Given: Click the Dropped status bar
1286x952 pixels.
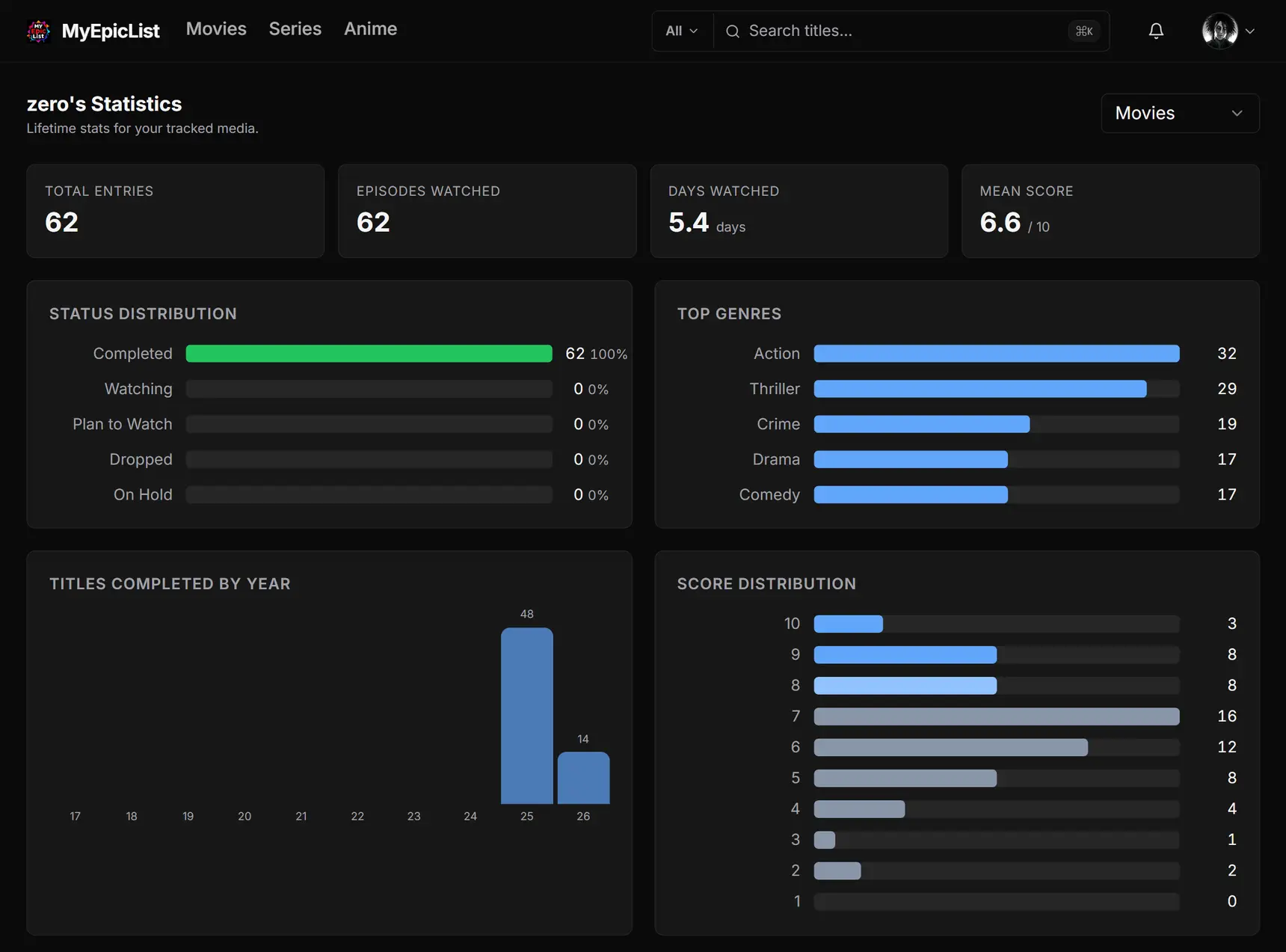Looking at the screenshot, I should pos(369,459).
